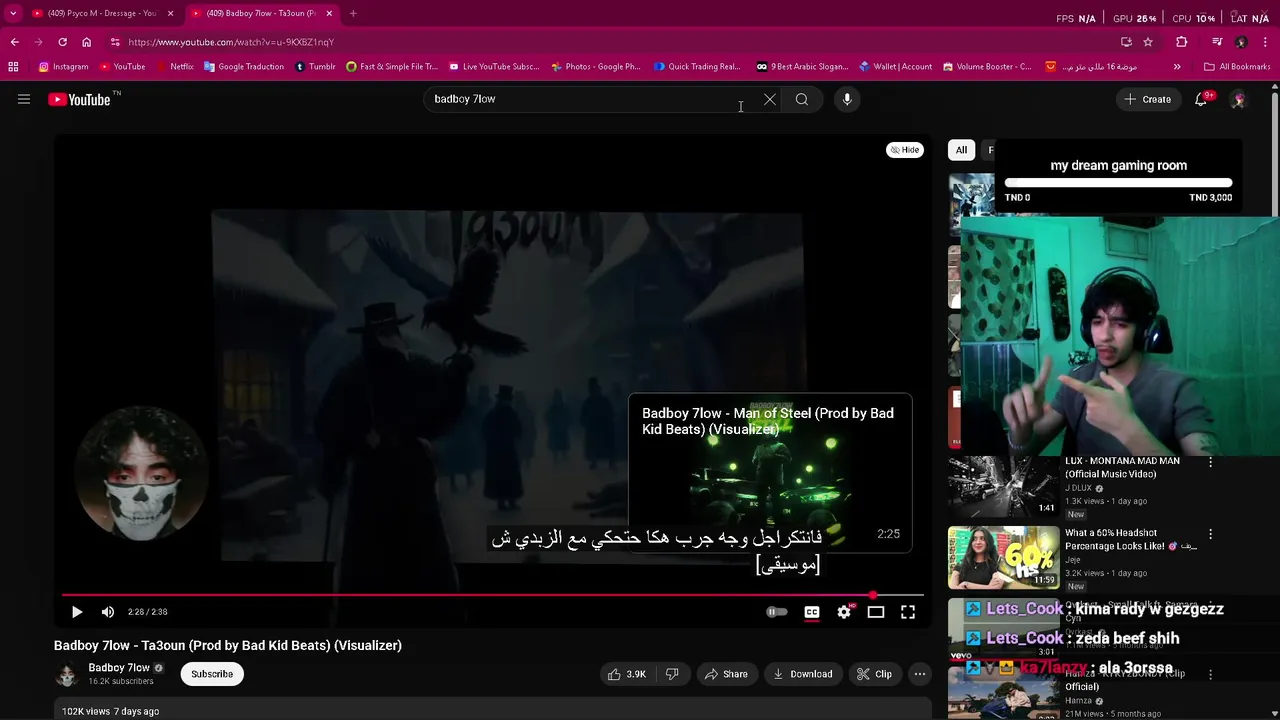1280x720 pixels.
Task: Expand hidden bookmarks with the chevron
Action: click(x=1177, y=67)
